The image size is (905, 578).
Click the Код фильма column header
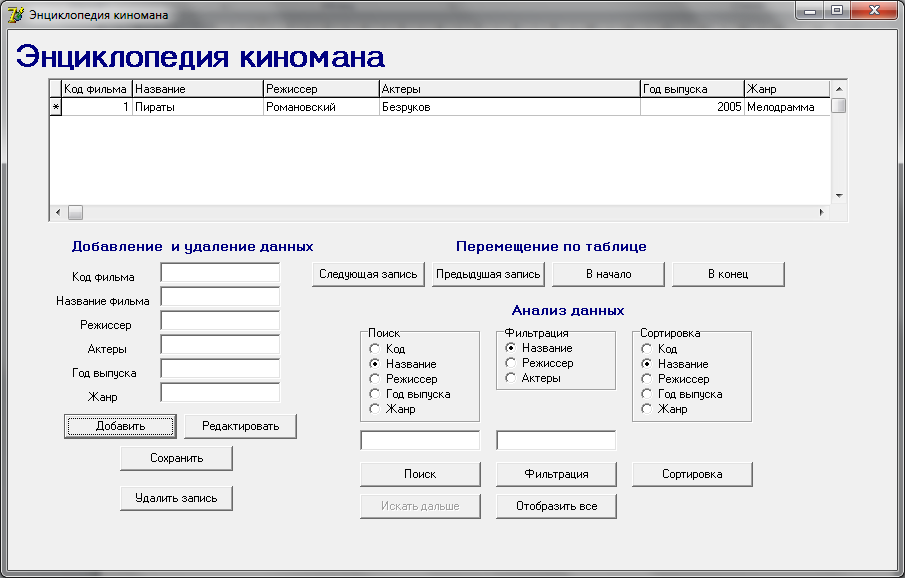97,89
